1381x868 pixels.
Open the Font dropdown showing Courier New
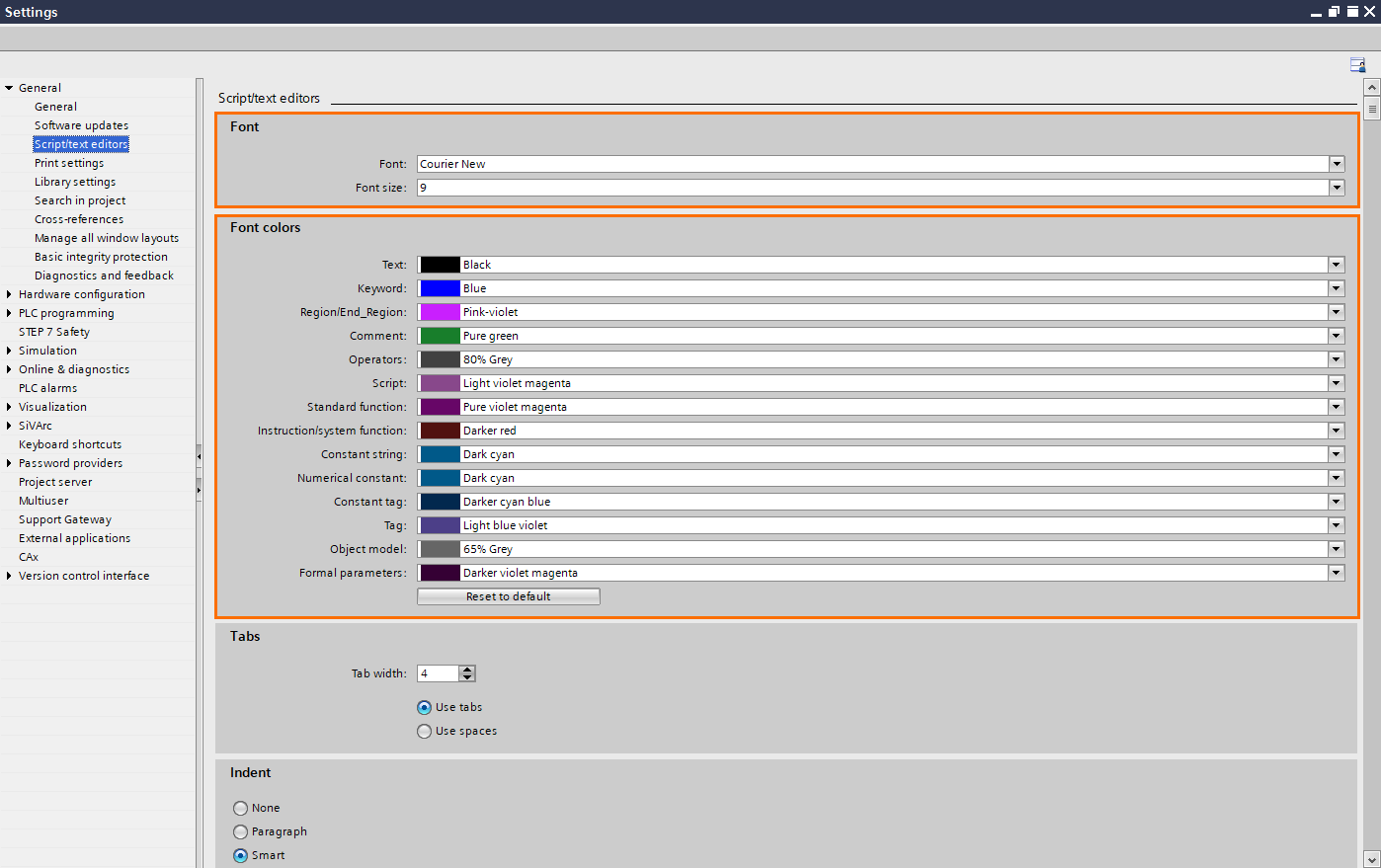[1337, 163]
